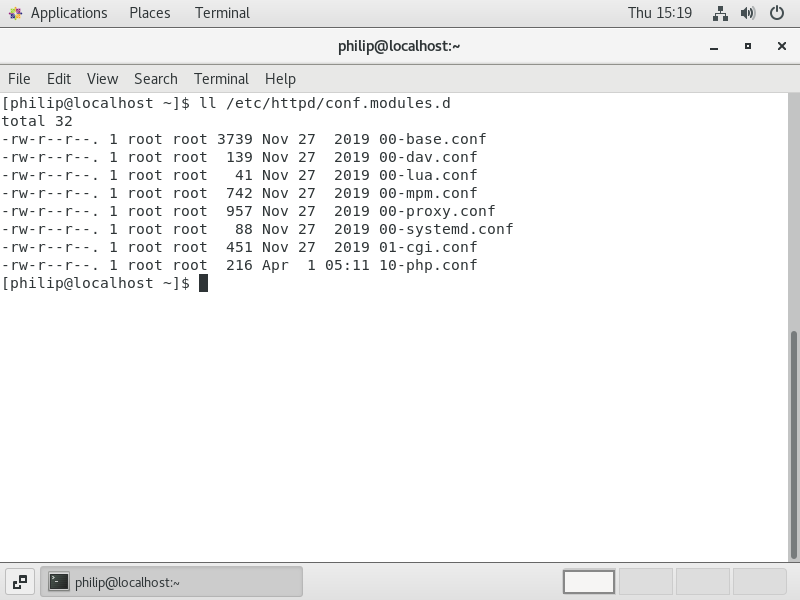
Task: Switch to the fourth workspace
Action: (x=759, y=582)
